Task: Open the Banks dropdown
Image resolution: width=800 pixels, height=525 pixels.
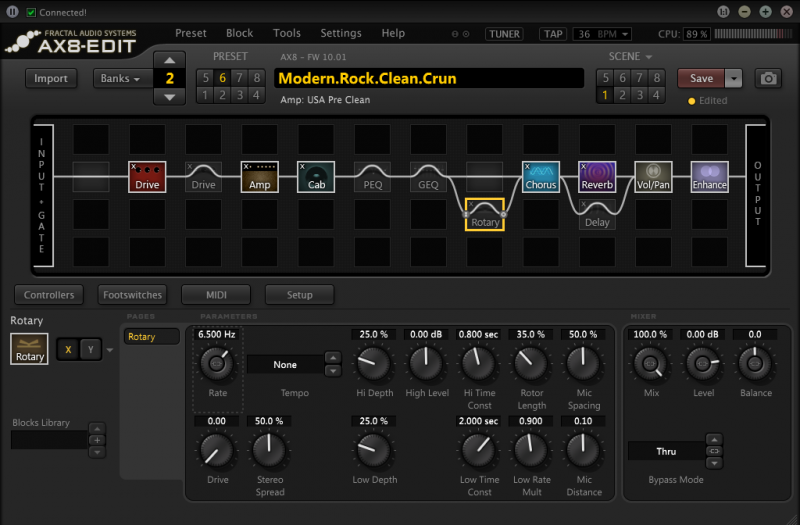Action: pos(122,79)
